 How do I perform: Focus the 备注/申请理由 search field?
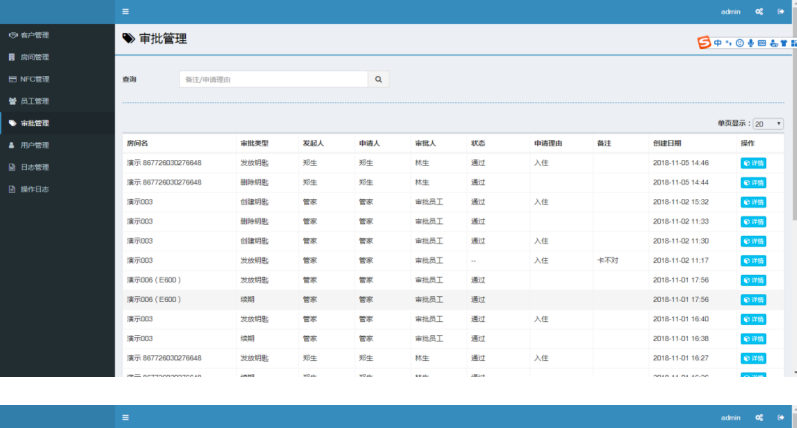click(273, 79)
